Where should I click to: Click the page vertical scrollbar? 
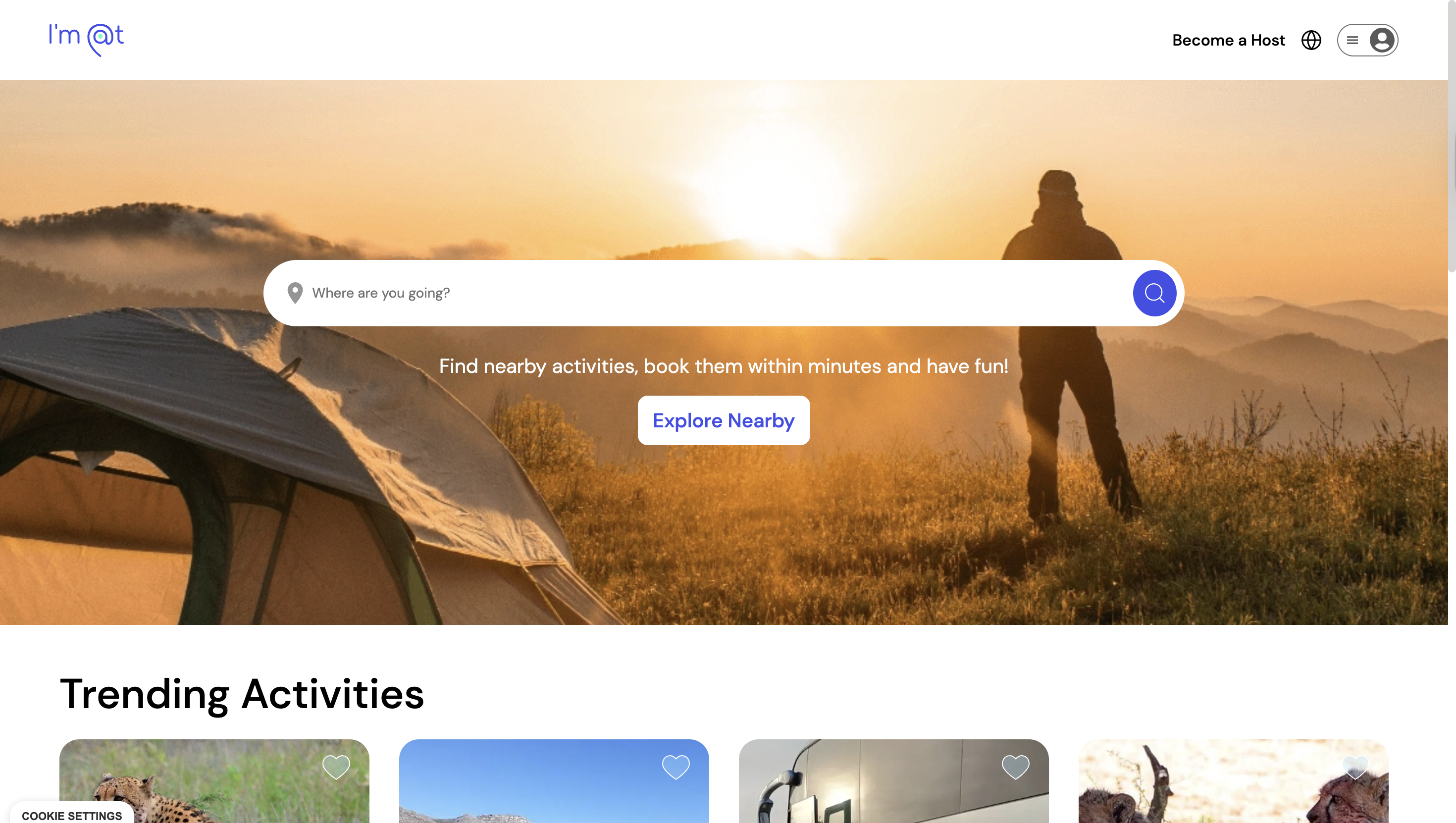[x=1452, y=136]
